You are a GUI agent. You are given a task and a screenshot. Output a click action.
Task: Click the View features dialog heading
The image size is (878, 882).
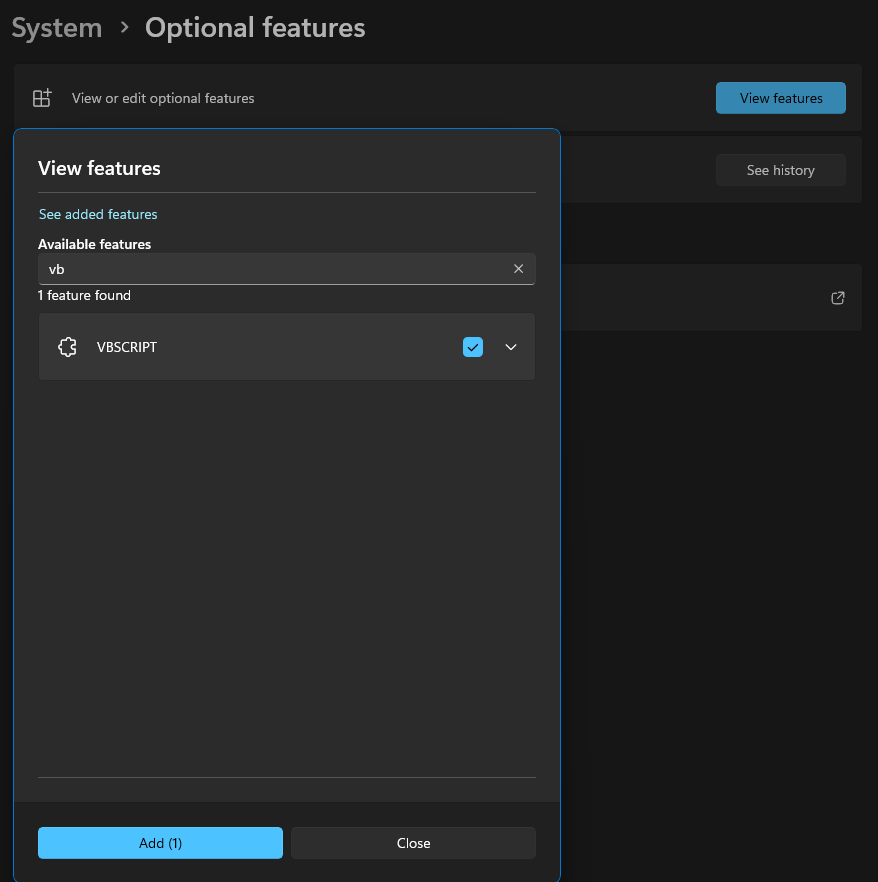[99, 168]
